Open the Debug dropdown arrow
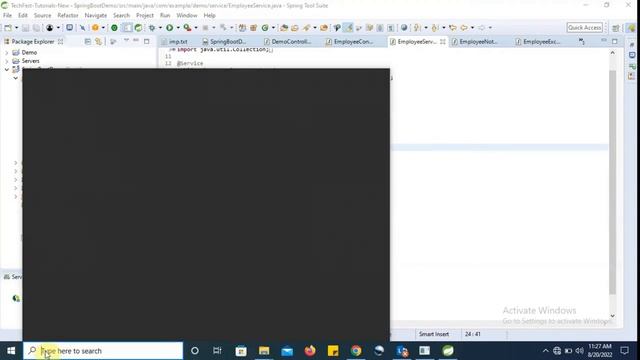Viewport: 640px width, 360px height. click(160, 28)
